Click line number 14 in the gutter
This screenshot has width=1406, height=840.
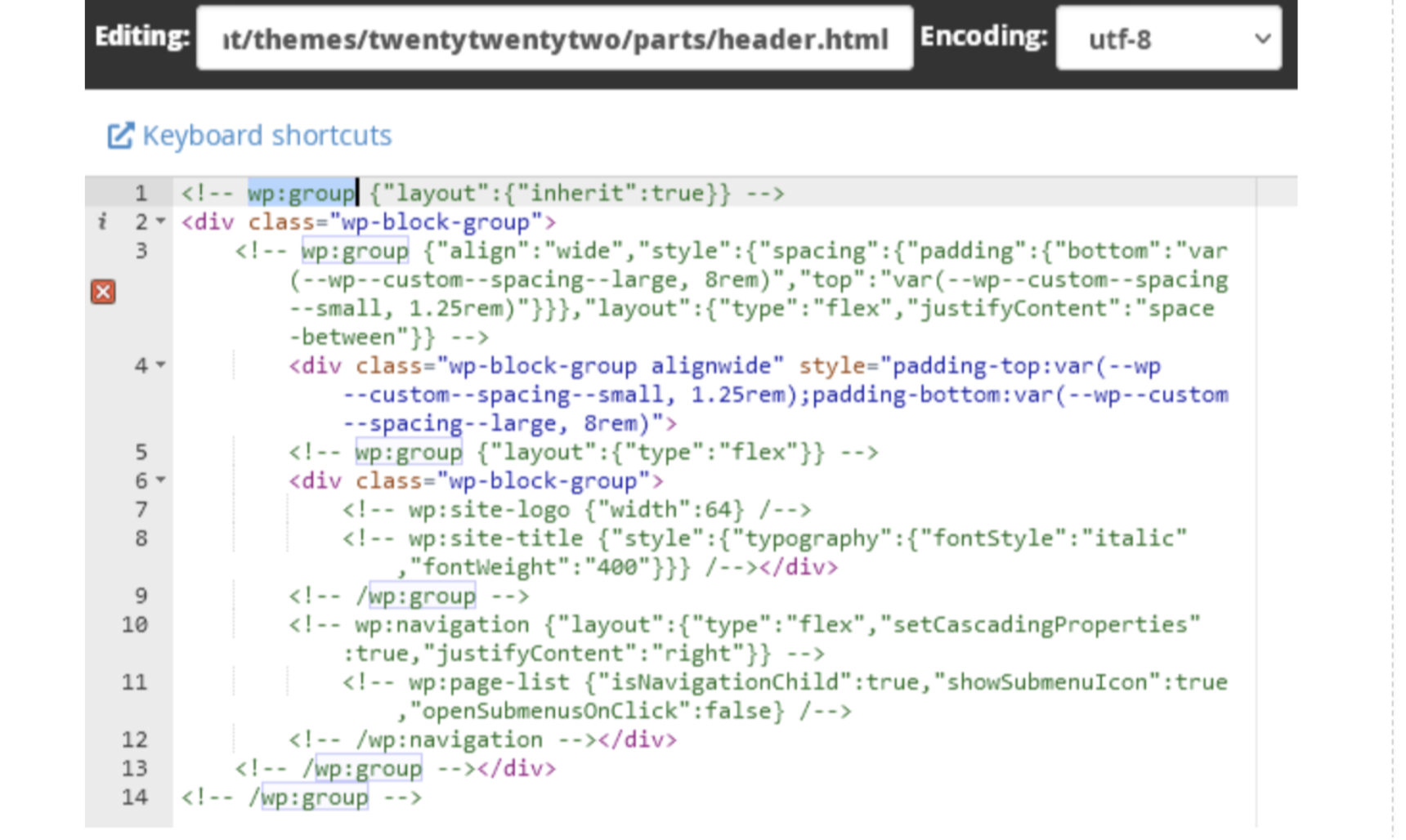135,797
